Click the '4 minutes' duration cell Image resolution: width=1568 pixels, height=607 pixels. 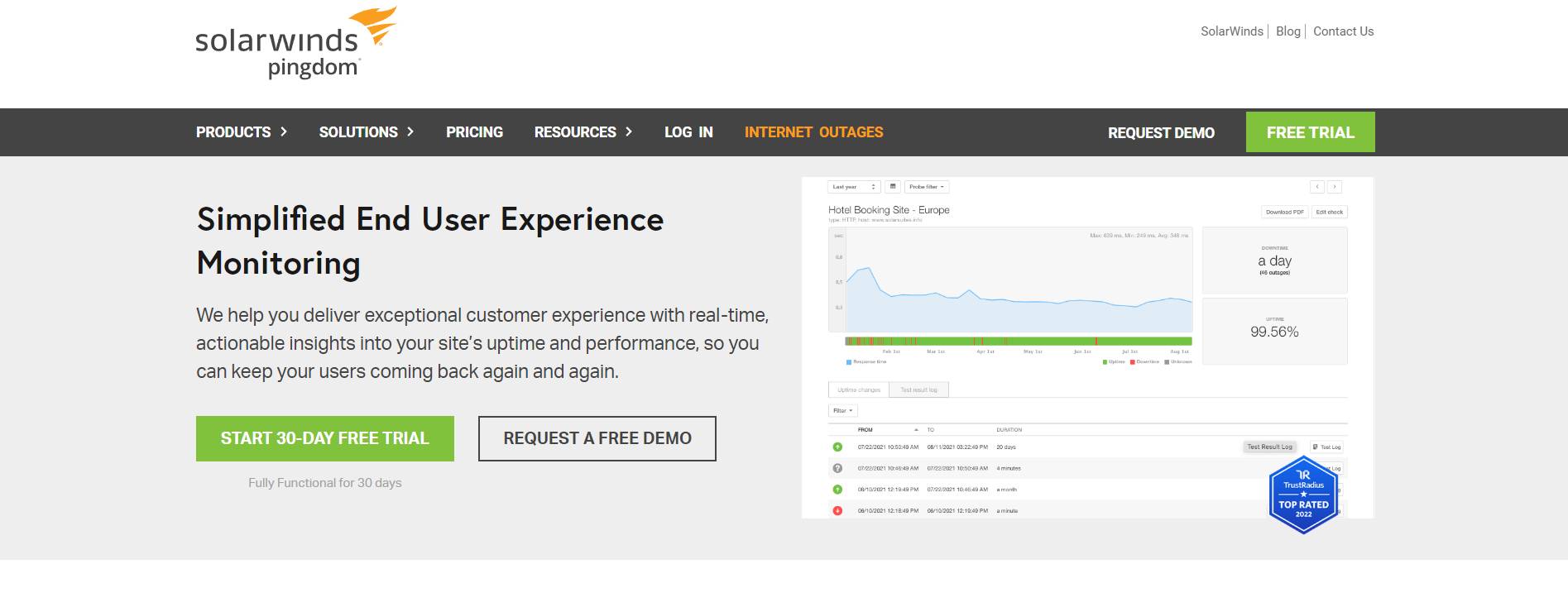point(1009,468)
